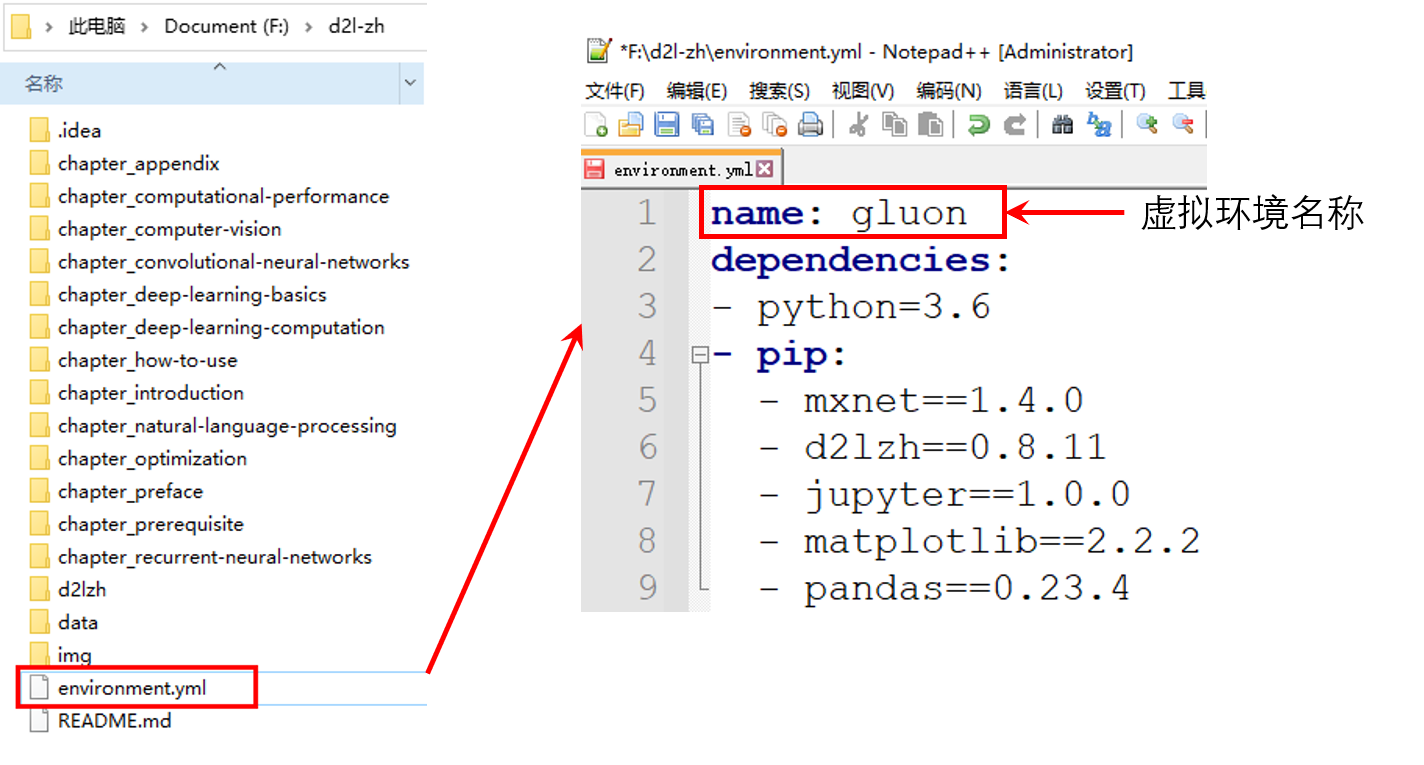Cut text with the scissors icon
1424x765 pixels.
[859, 124]
